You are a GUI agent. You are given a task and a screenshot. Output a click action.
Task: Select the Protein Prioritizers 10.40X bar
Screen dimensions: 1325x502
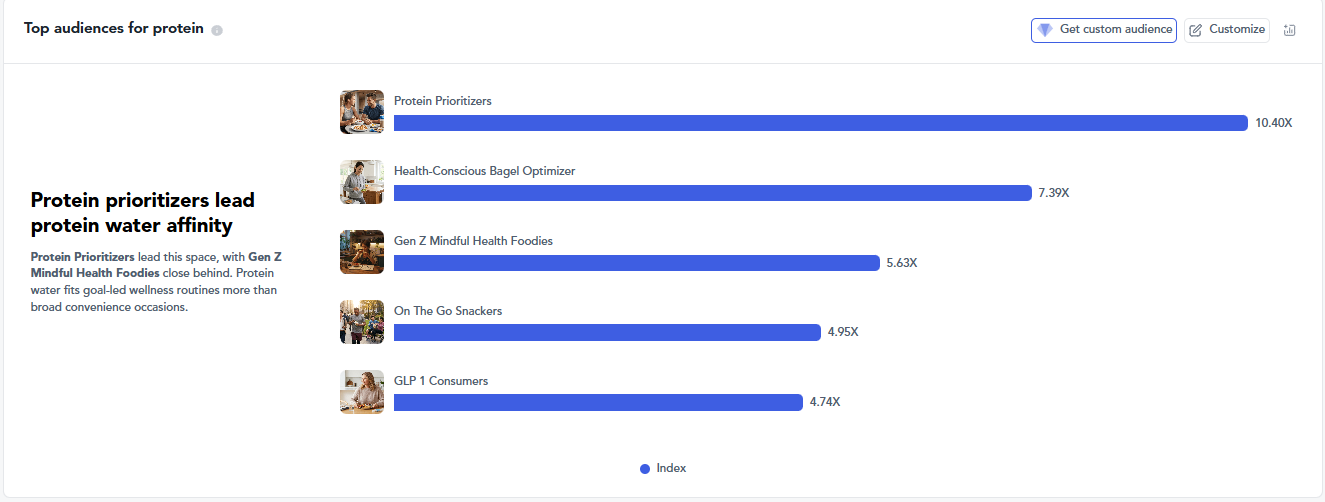821,123
